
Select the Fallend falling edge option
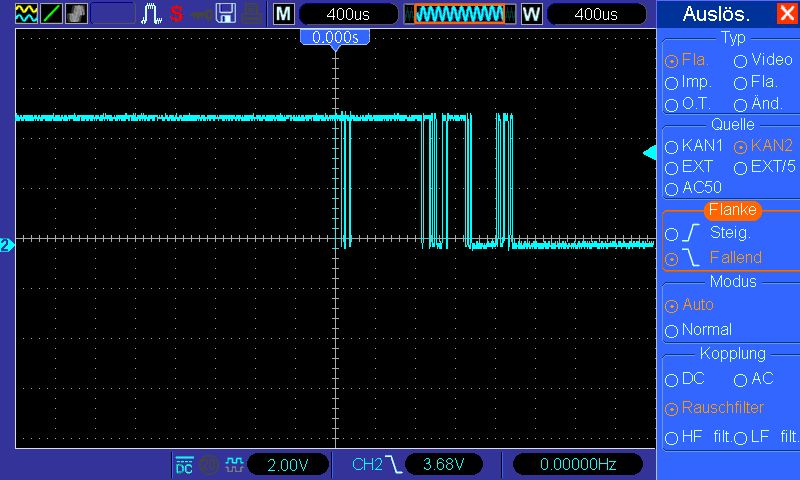[x=713, y=258]
